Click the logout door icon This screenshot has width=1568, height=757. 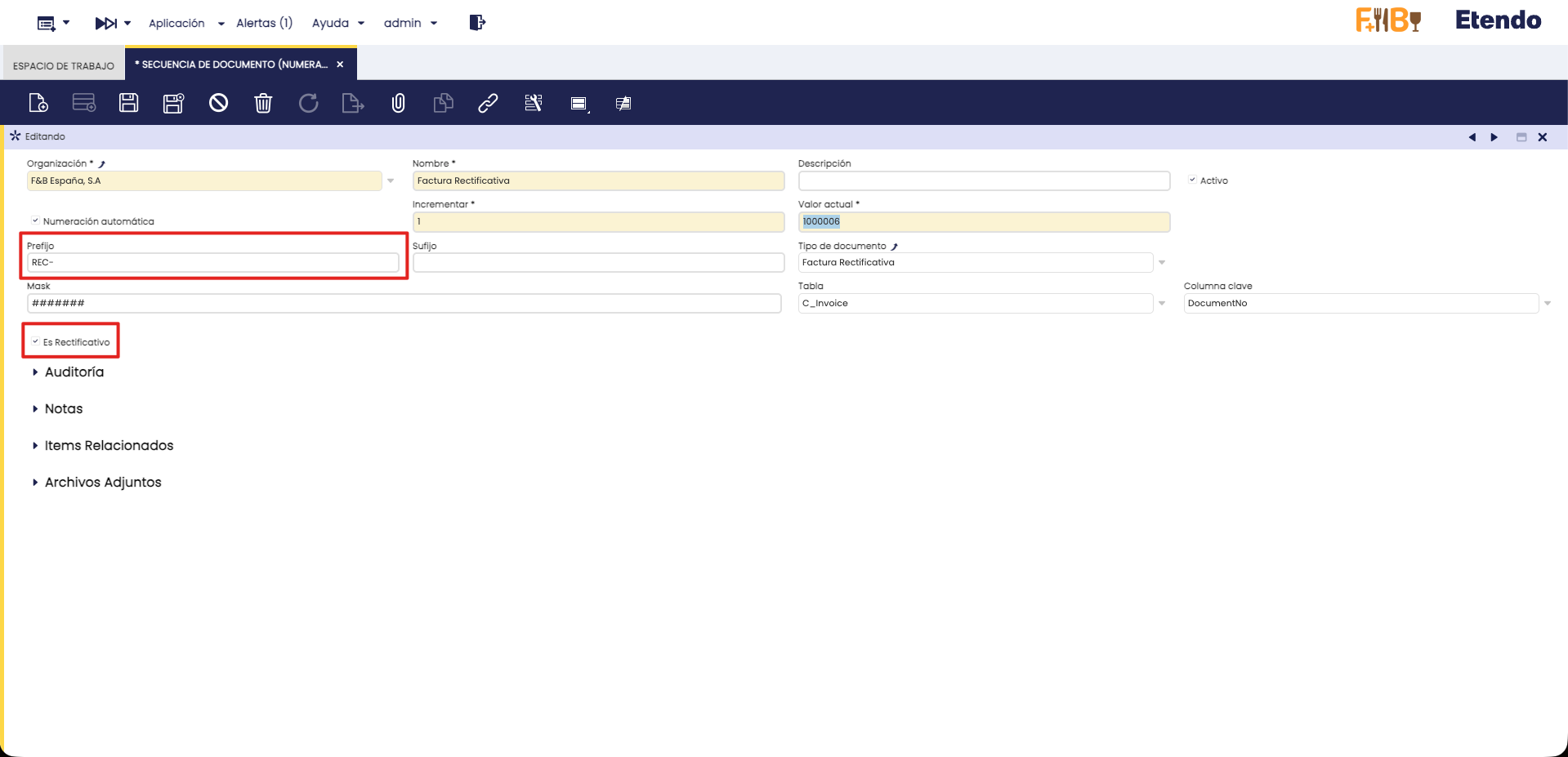tap(477, 23)
